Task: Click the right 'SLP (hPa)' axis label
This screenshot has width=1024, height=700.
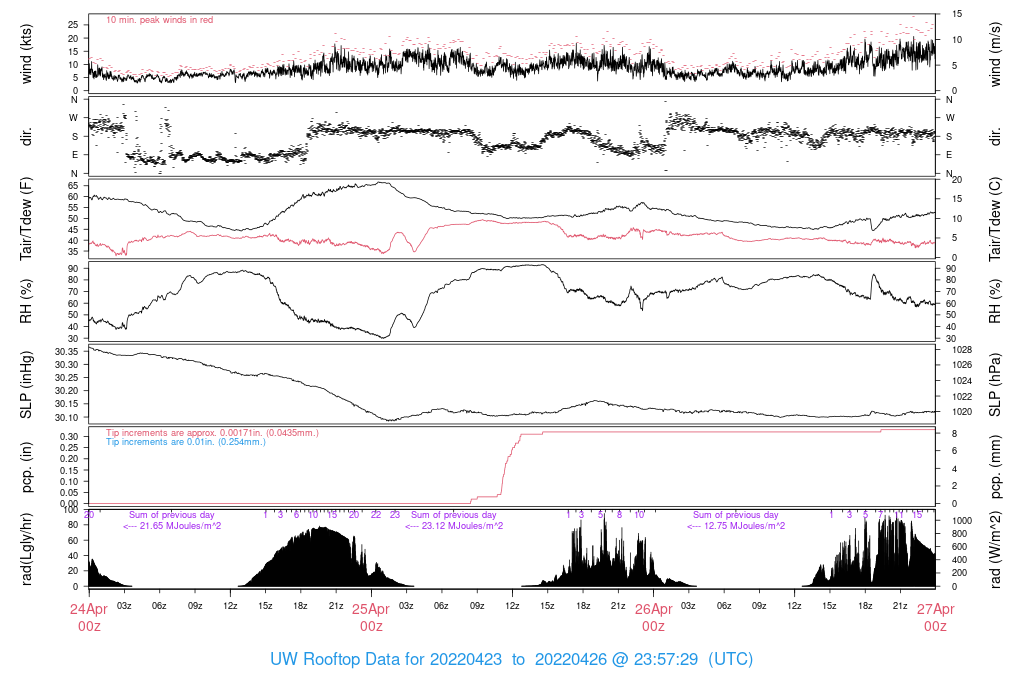Action: pos(995,385)
